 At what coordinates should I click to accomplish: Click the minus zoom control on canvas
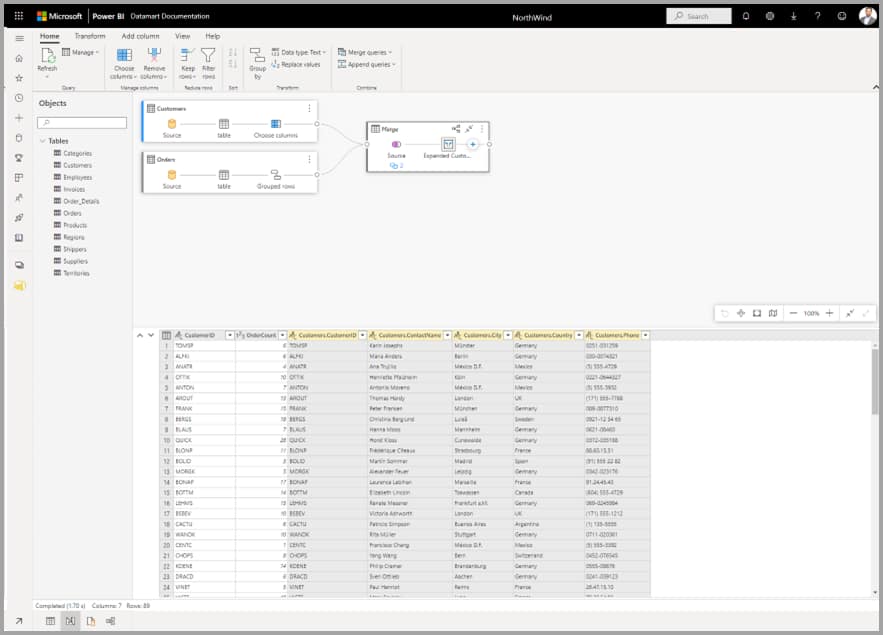point(793,312)
